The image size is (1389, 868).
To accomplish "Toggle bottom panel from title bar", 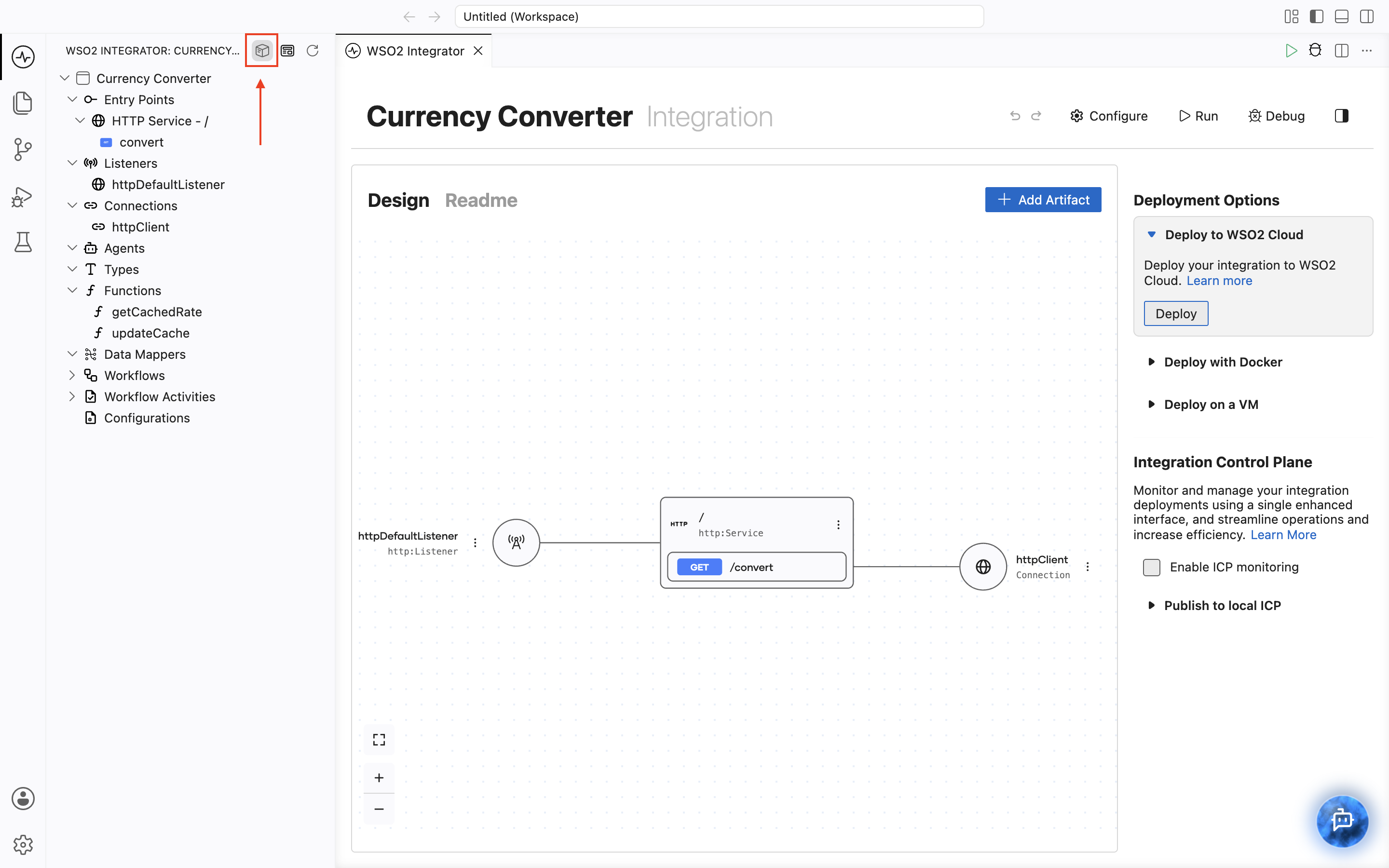I will (x=1342, y=17).
